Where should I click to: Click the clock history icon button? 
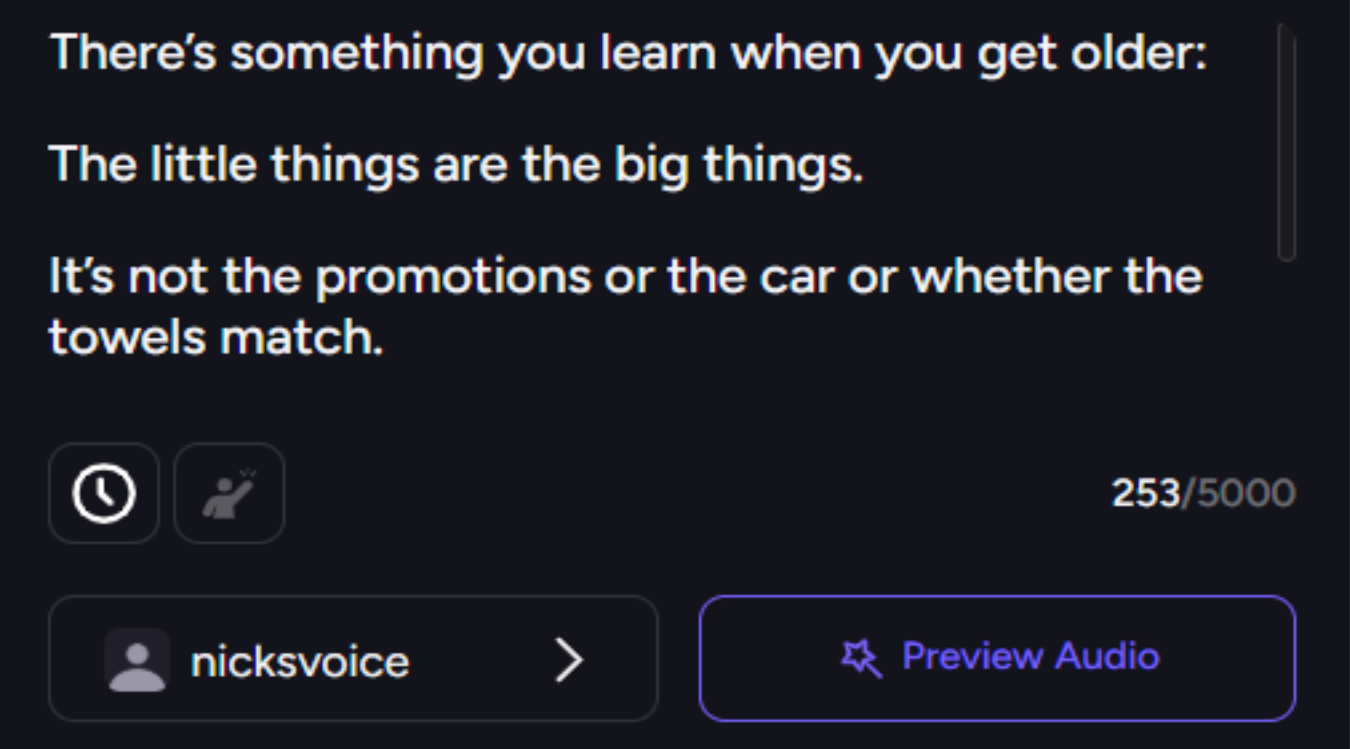[x=104, y=493]
